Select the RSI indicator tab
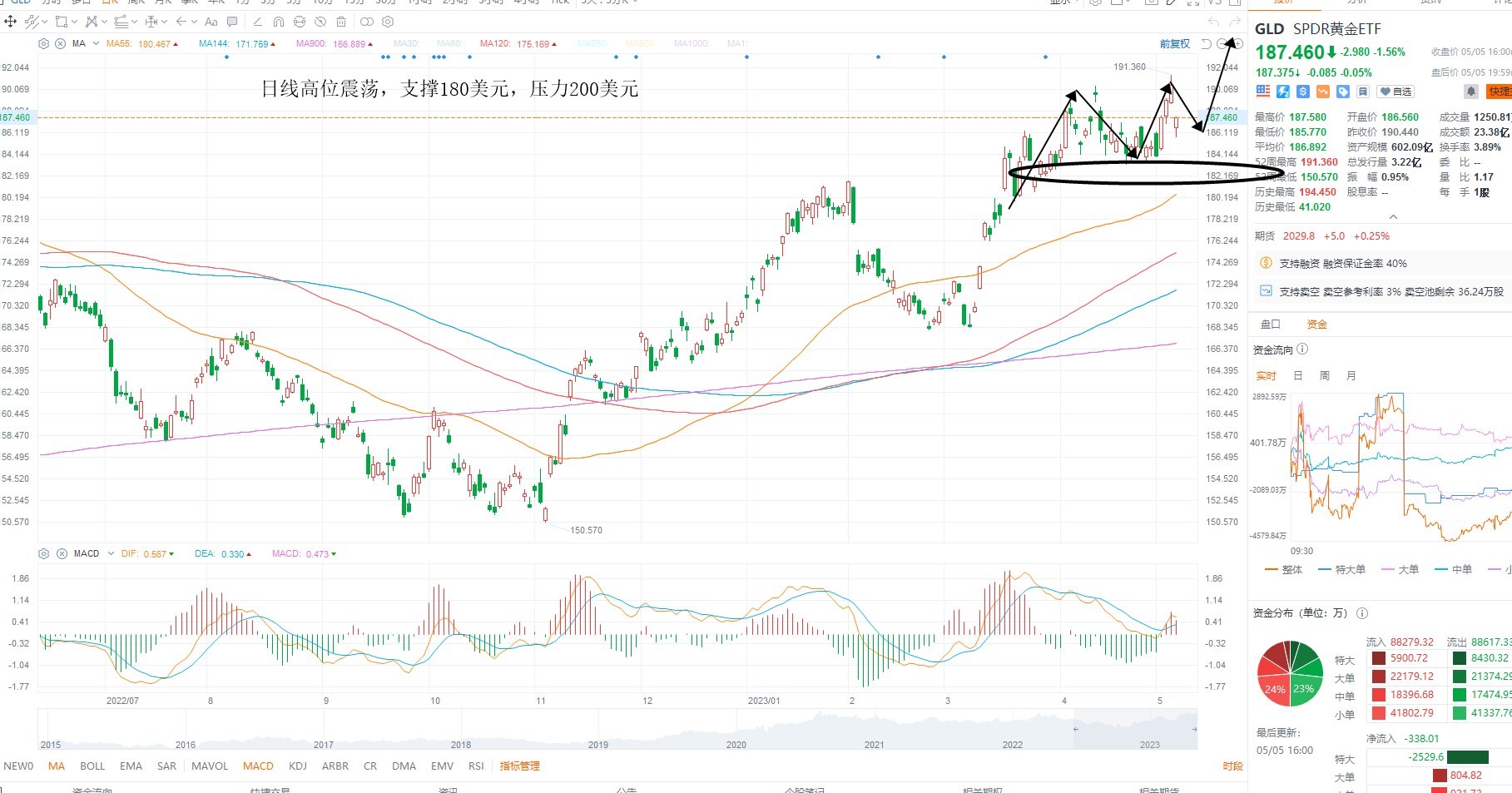The image size is (1512, 793). coord(476,766)
